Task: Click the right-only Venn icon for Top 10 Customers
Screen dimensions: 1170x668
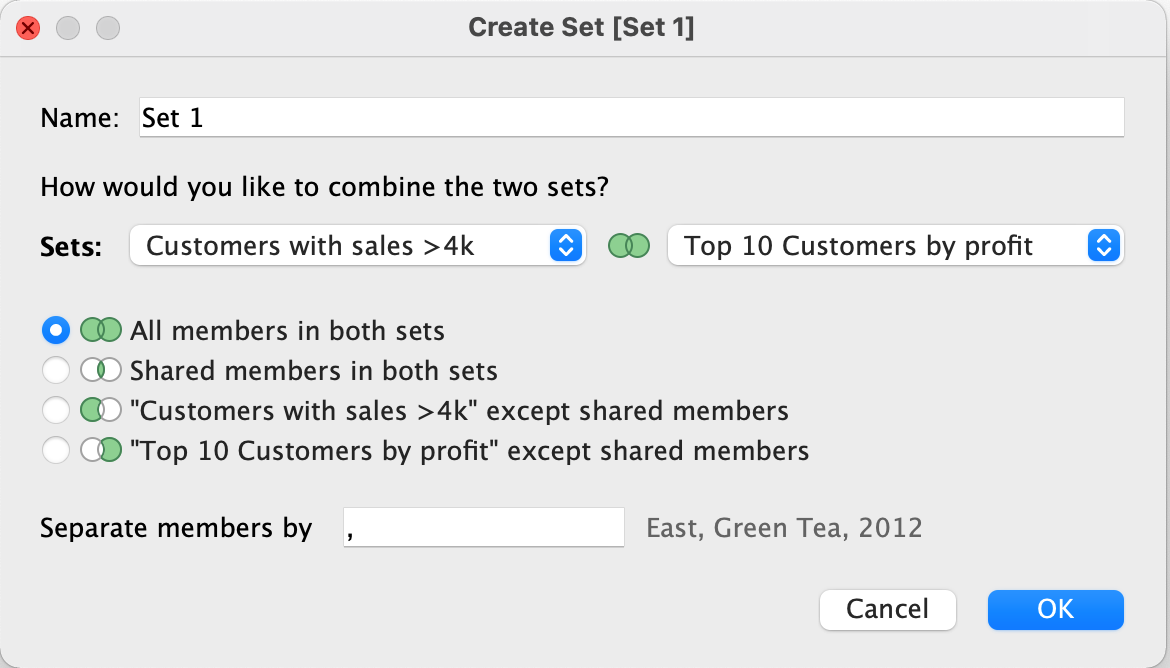Action: click(100, 451)
